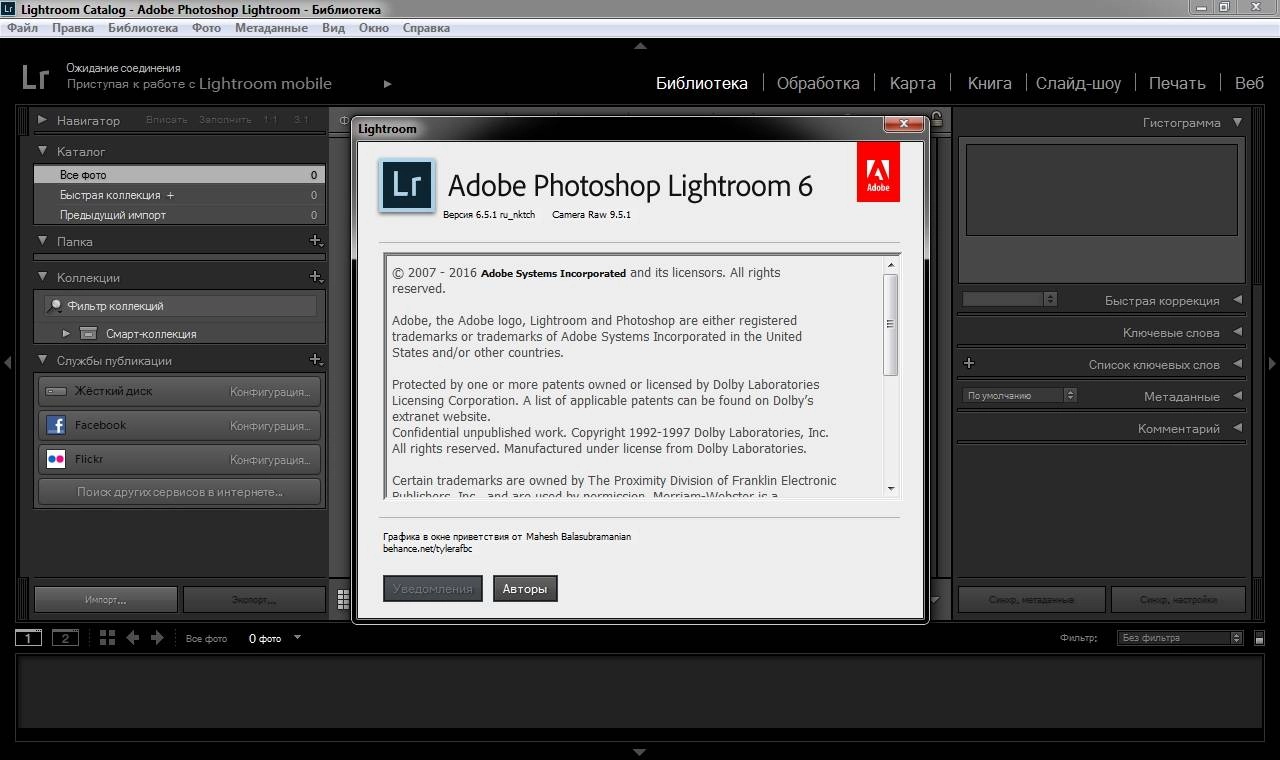Click the Flickr publish service icon
The height and width of the screenshot is (760, 1280).
[56, 459]
